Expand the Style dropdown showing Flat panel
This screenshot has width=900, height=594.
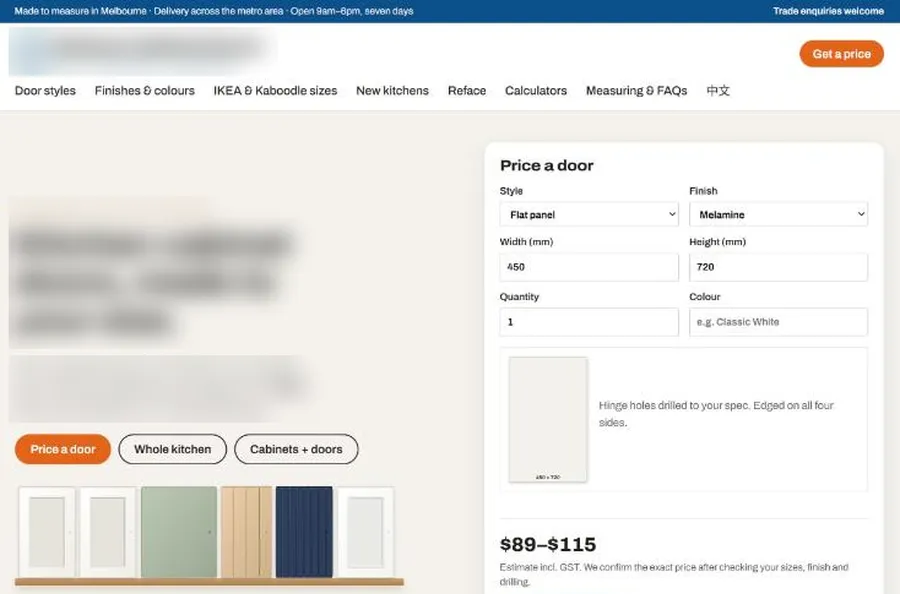point(589,215)
